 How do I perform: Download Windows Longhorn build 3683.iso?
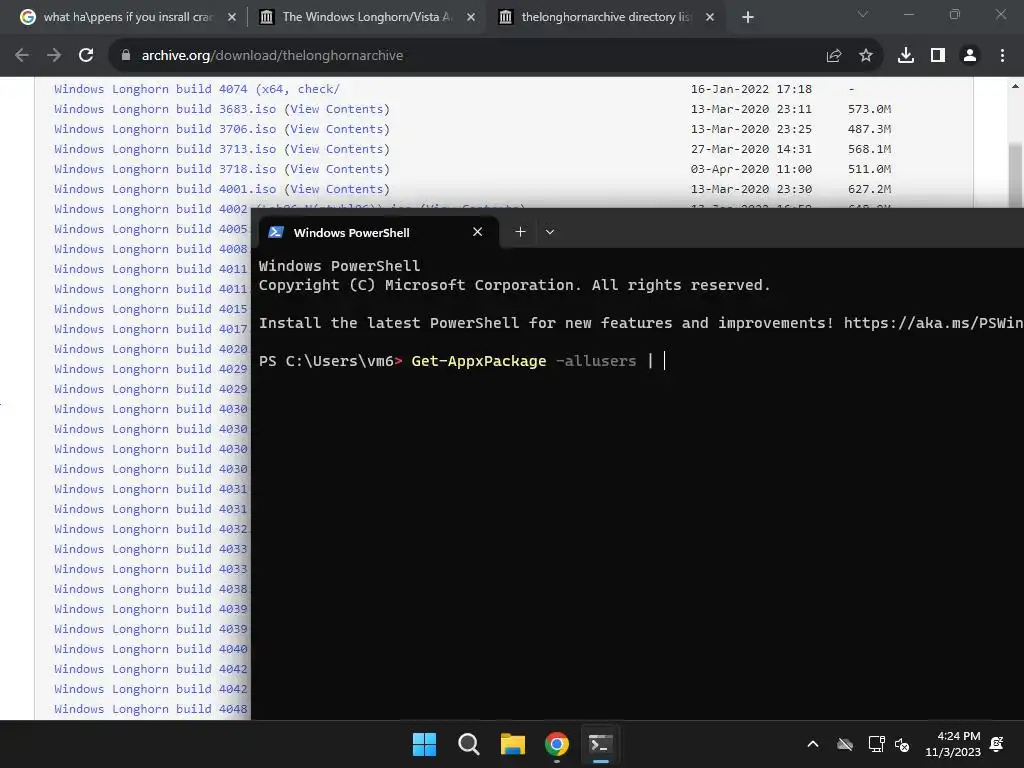coord(165,109)
